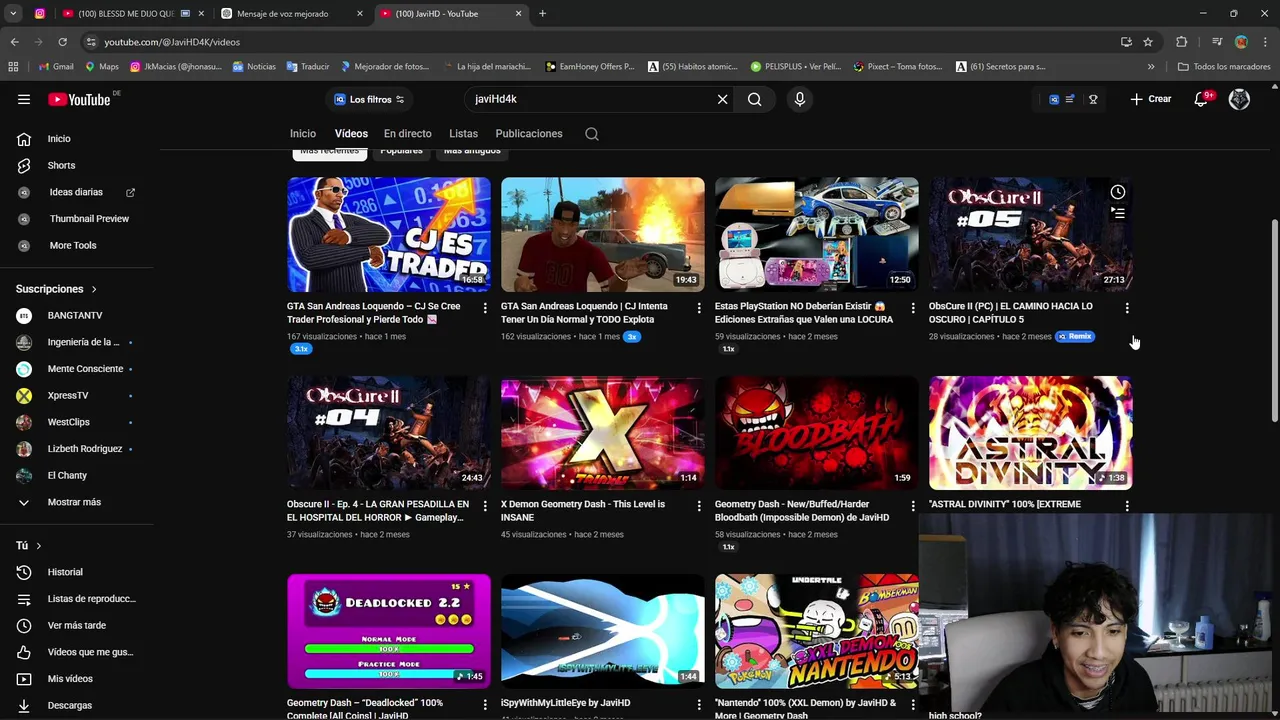Switch to the Publicaciones channel tab
1280x720 pixels.
click(x=529, y=134)
